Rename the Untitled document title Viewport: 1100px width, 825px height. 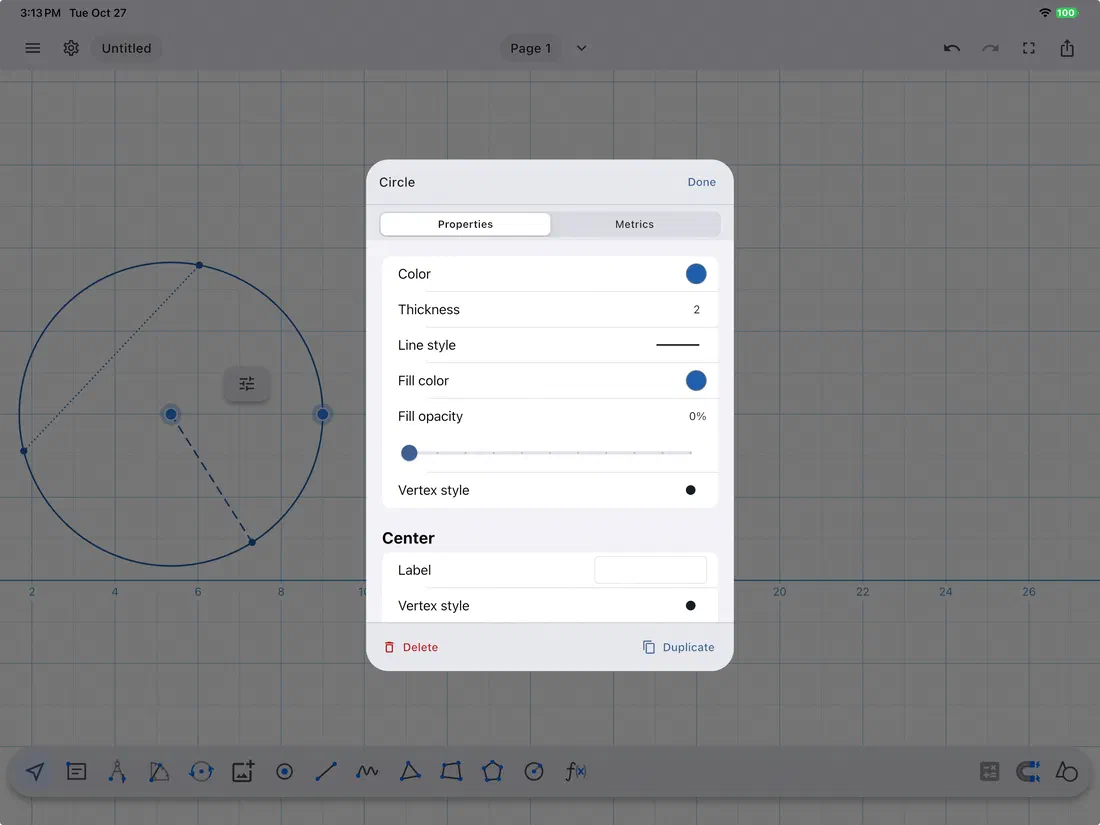(126, 48)
